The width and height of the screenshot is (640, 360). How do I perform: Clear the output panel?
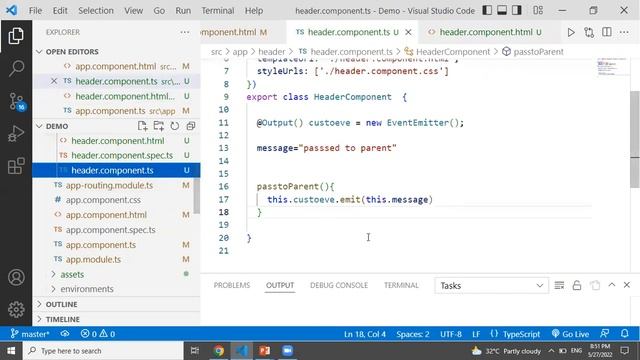(x=559, y=285)
